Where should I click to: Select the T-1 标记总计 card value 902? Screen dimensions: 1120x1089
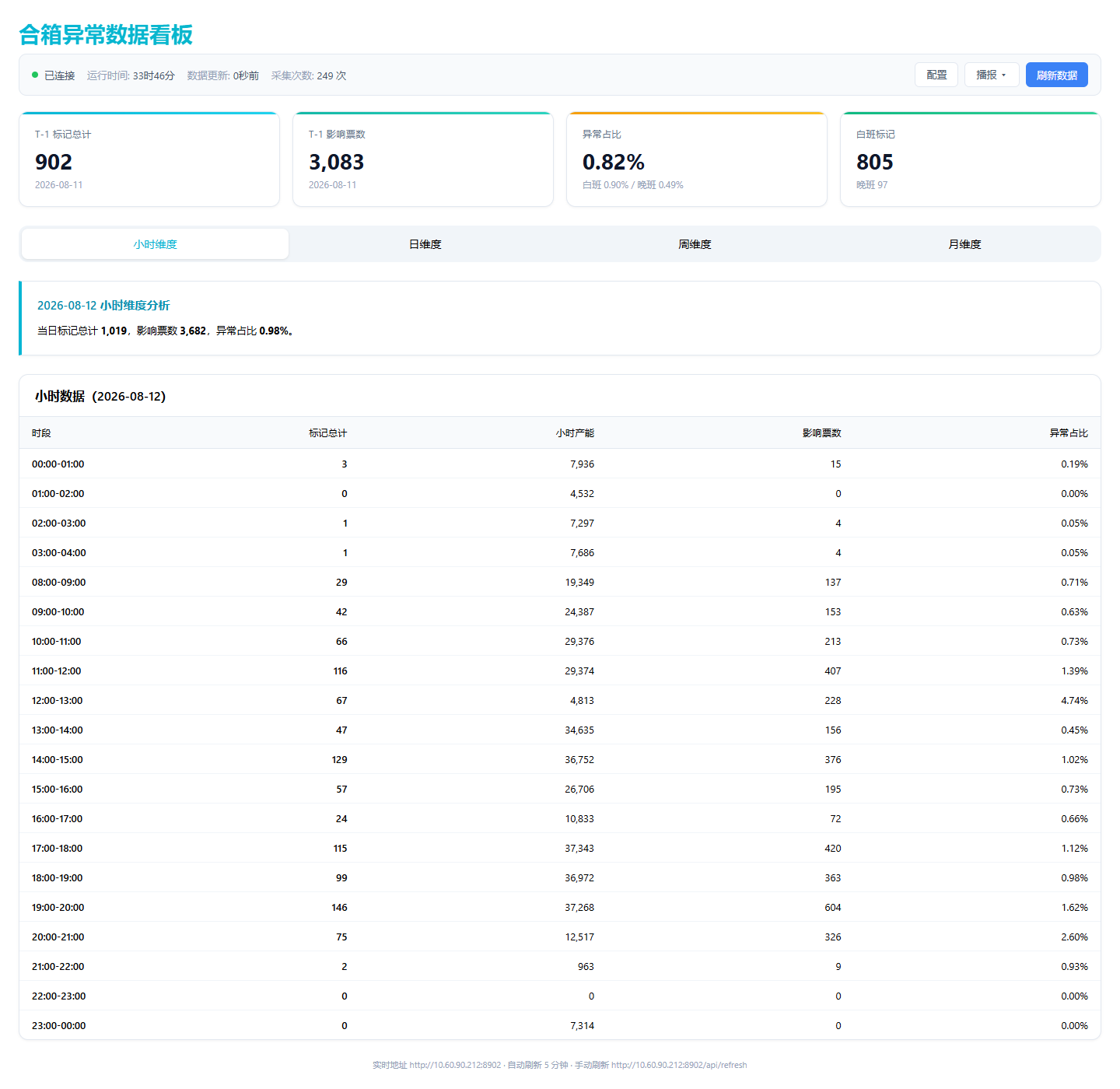coord(54,162)
